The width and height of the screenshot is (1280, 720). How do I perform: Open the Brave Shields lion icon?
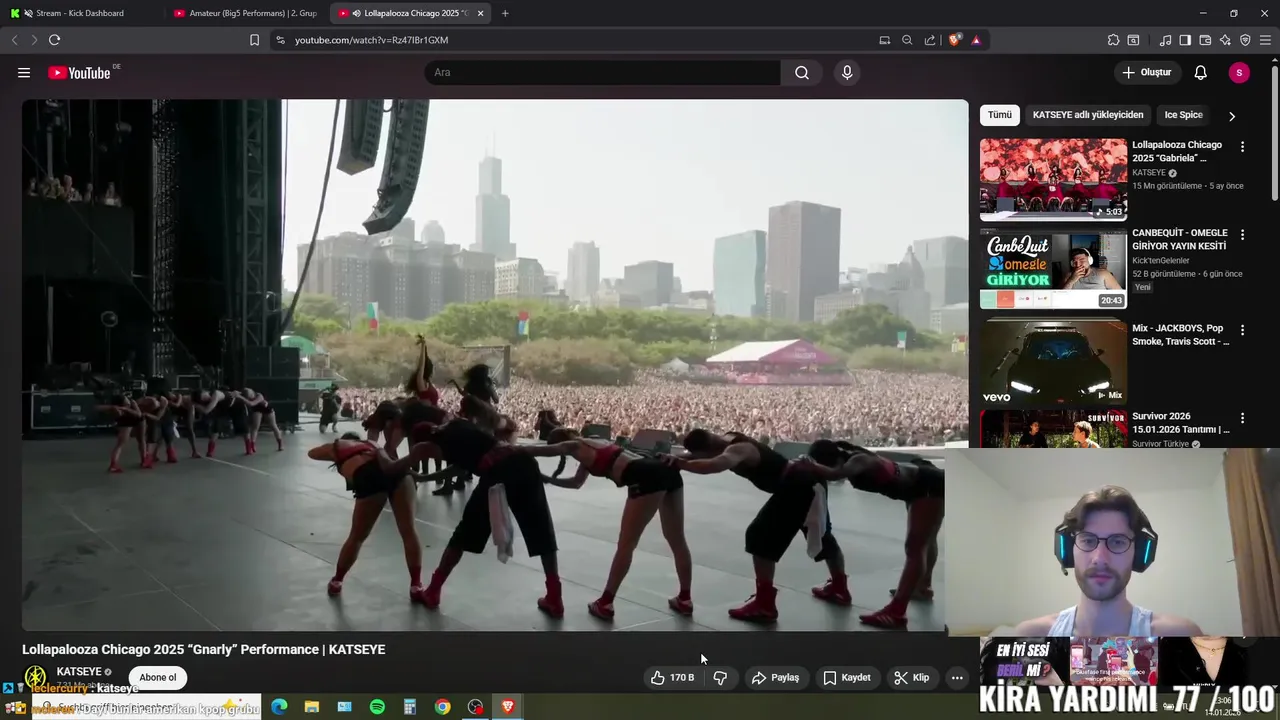(x=955, y=40)
